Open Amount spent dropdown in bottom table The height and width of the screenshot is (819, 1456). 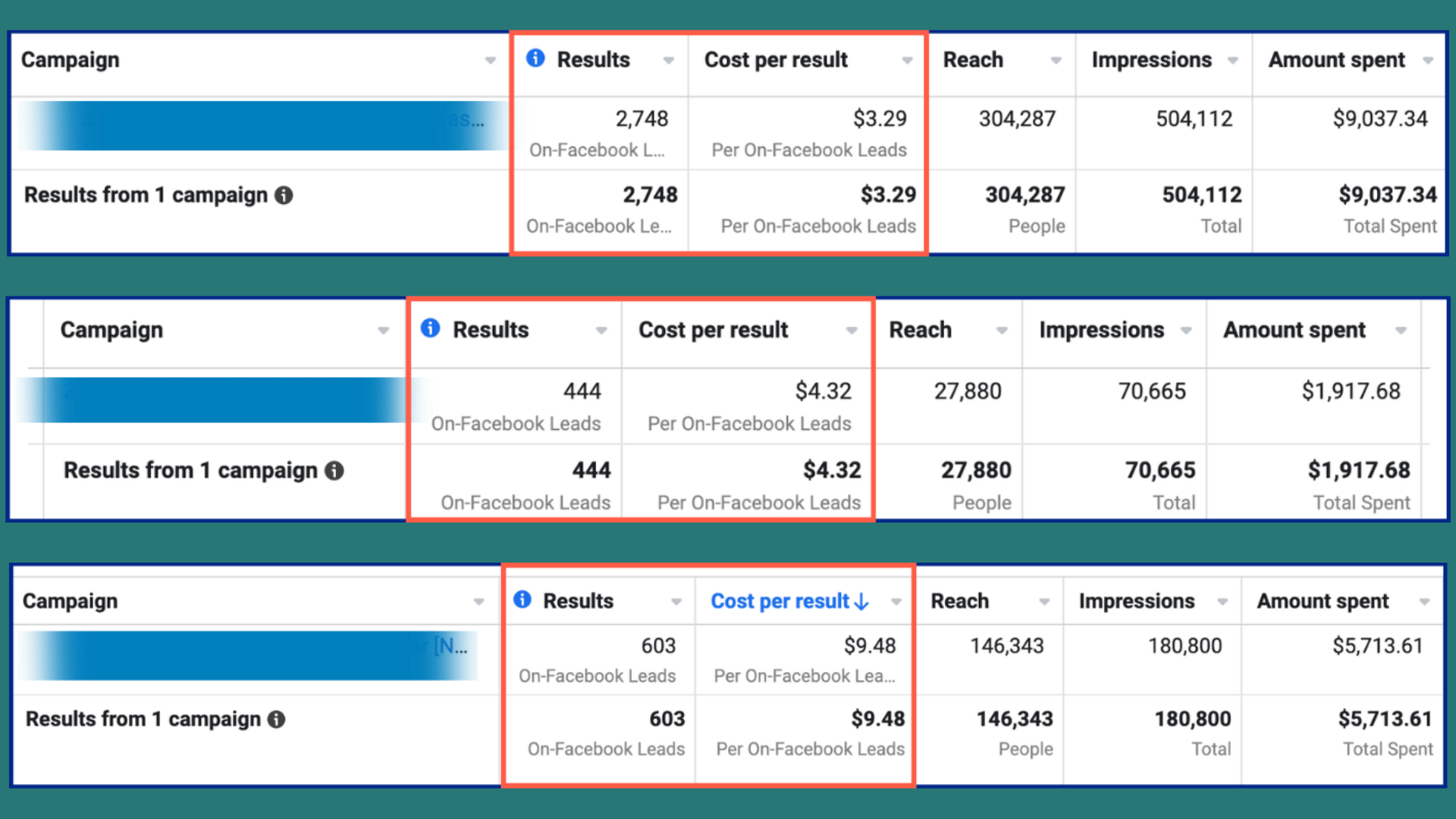click(1424, 602)
